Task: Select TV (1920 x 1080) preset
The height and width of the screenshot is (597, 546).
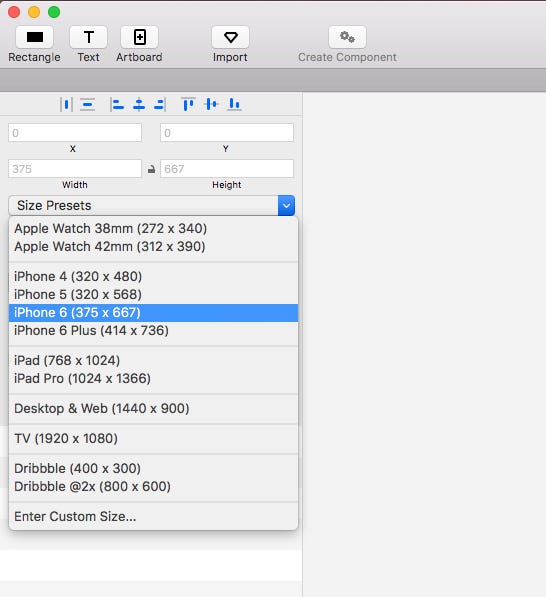Action: [153, 439]
